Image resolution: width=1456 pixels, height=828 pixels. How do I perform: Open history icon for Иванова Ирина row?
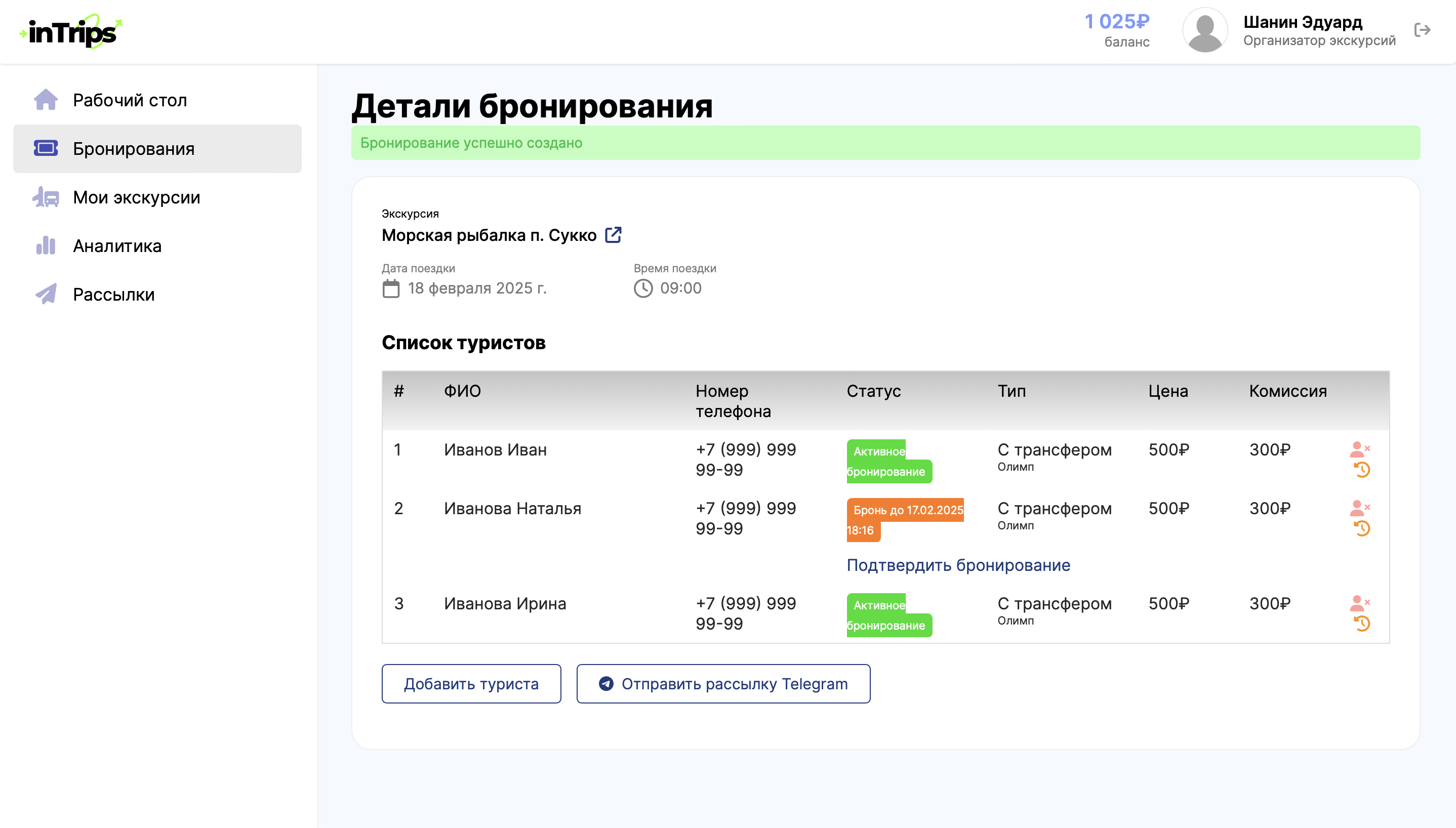(x=1362, y=624)
